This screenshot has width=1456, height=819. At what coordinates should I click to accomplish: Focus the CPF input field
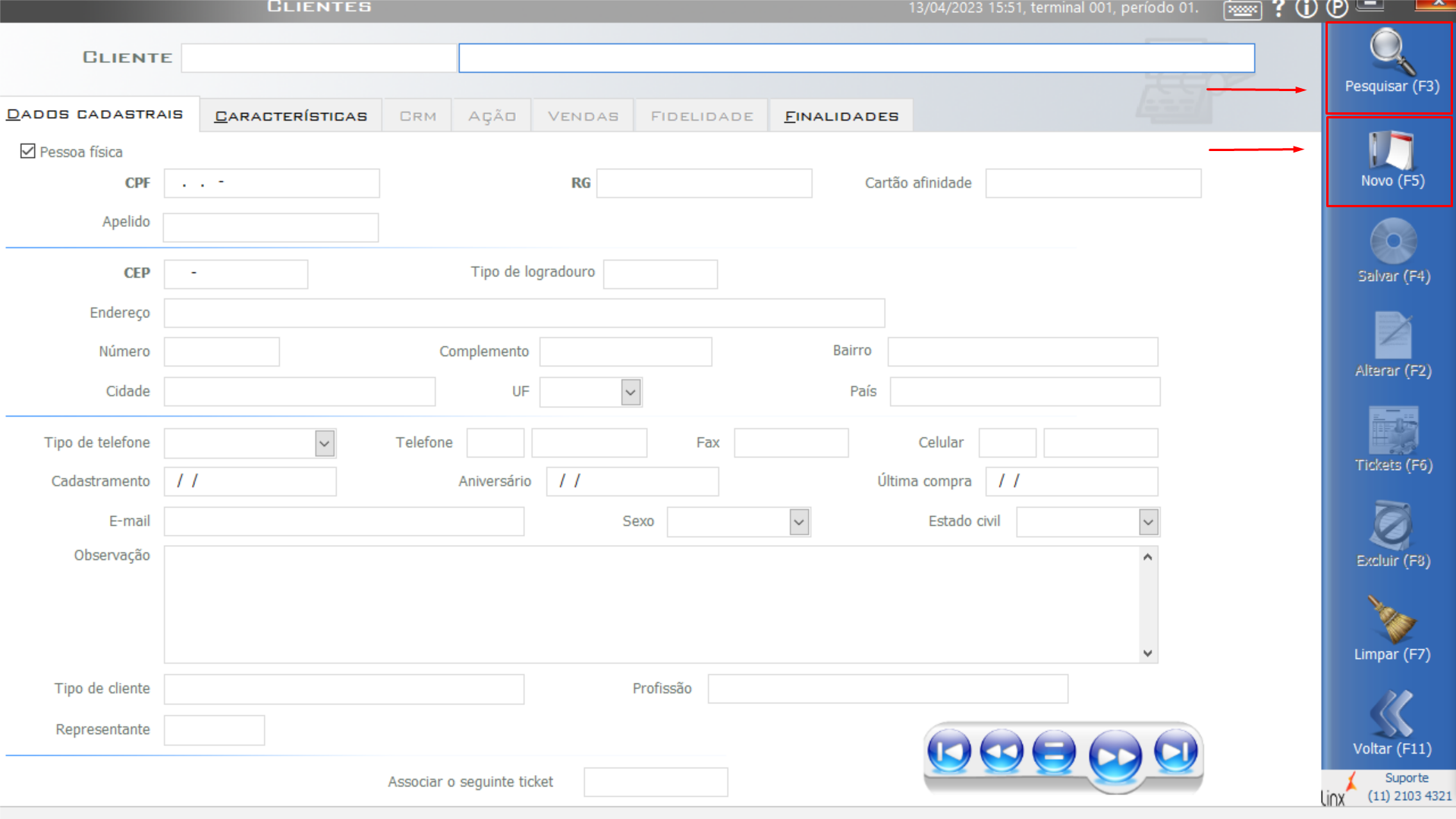pyautogui.click(x=272, y=183)
